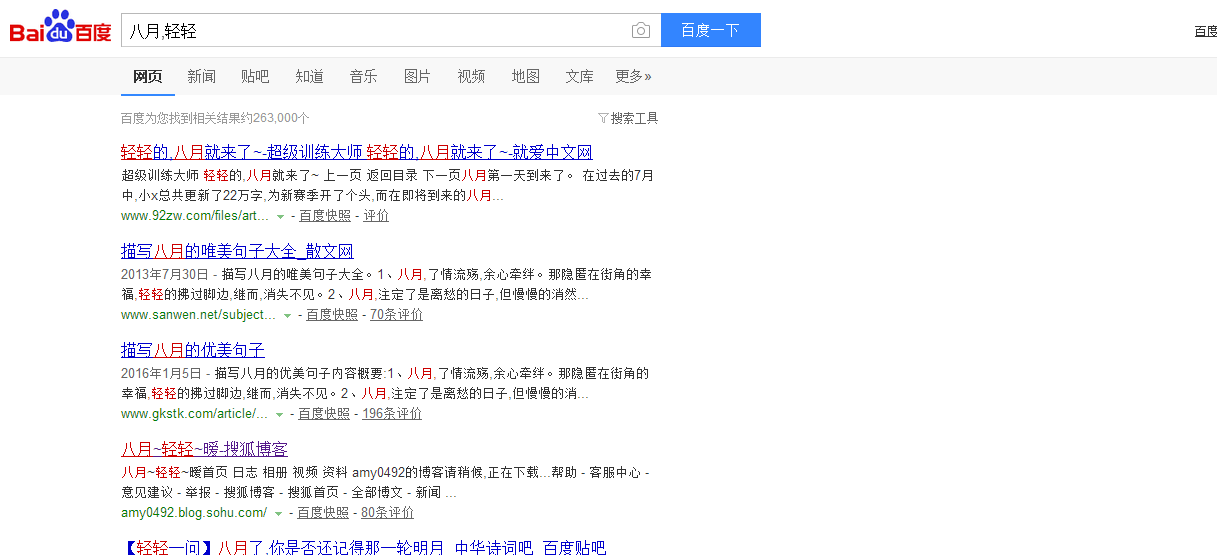
Task: Open www.sanwen.net result URL
Action: pos(198,314)
